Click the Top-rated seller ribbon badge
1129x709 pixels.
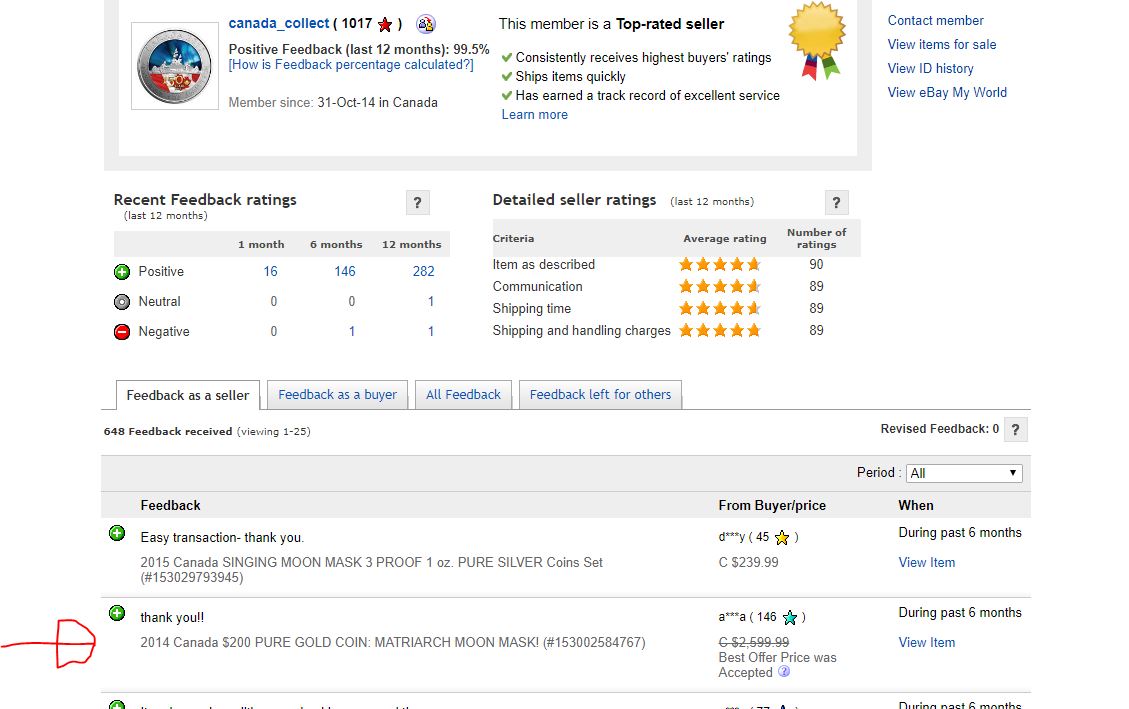[x=817, y=41]
